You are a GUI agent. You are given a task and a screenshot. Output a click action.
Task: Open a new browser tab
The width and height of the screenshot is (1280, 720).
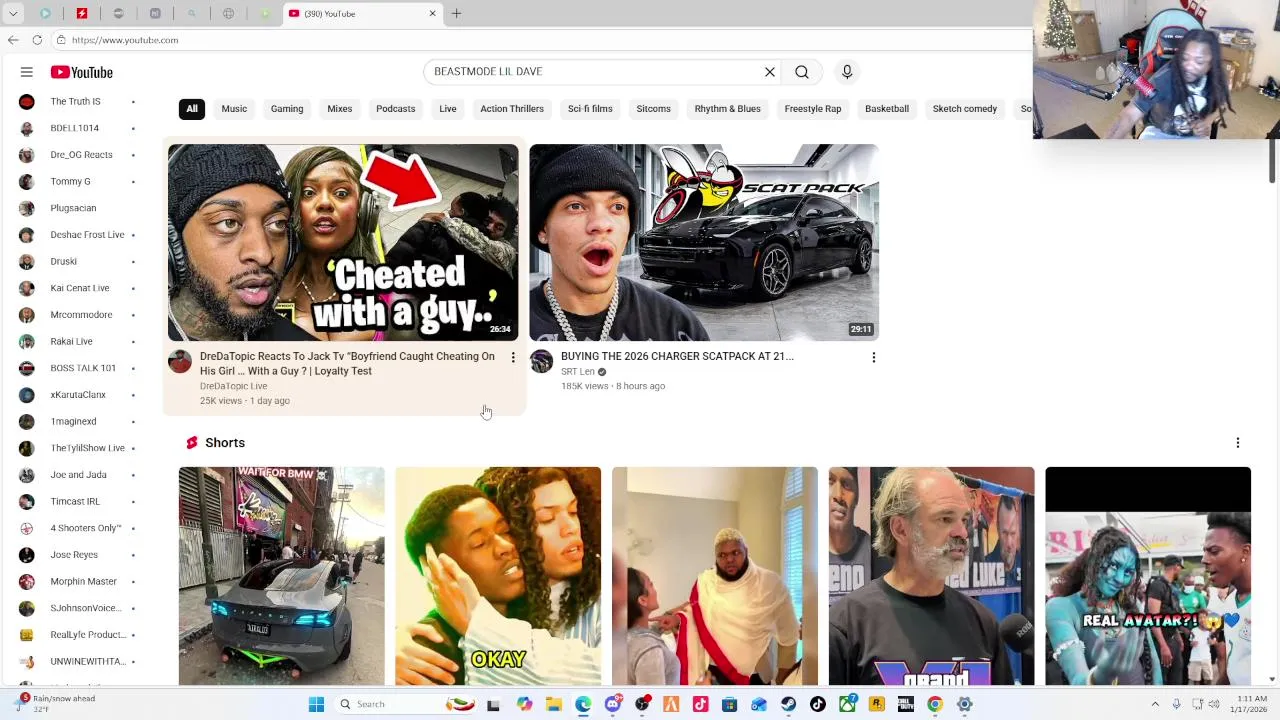(456, 13)
